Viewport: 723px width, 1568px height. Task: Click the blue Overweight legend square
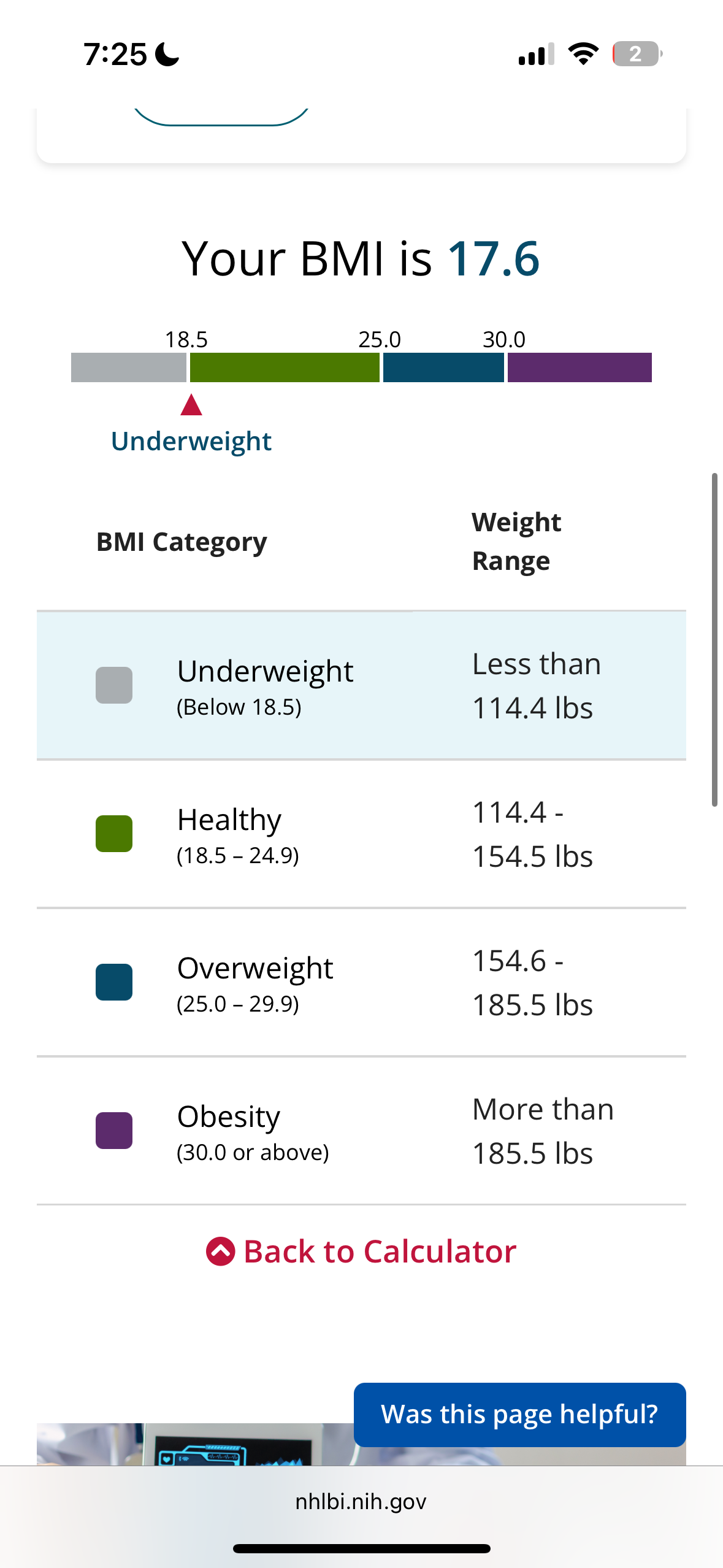pos(114,982)
